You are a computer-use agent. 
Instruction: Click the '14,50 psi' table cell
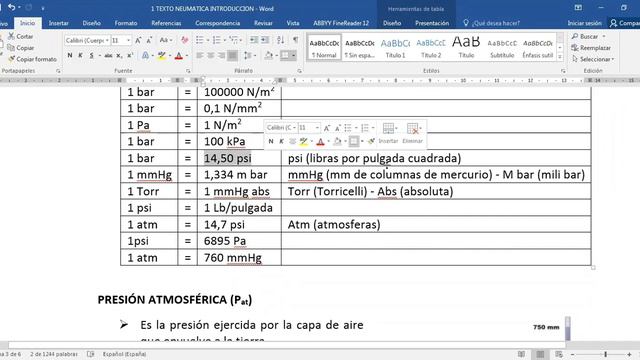239,158
